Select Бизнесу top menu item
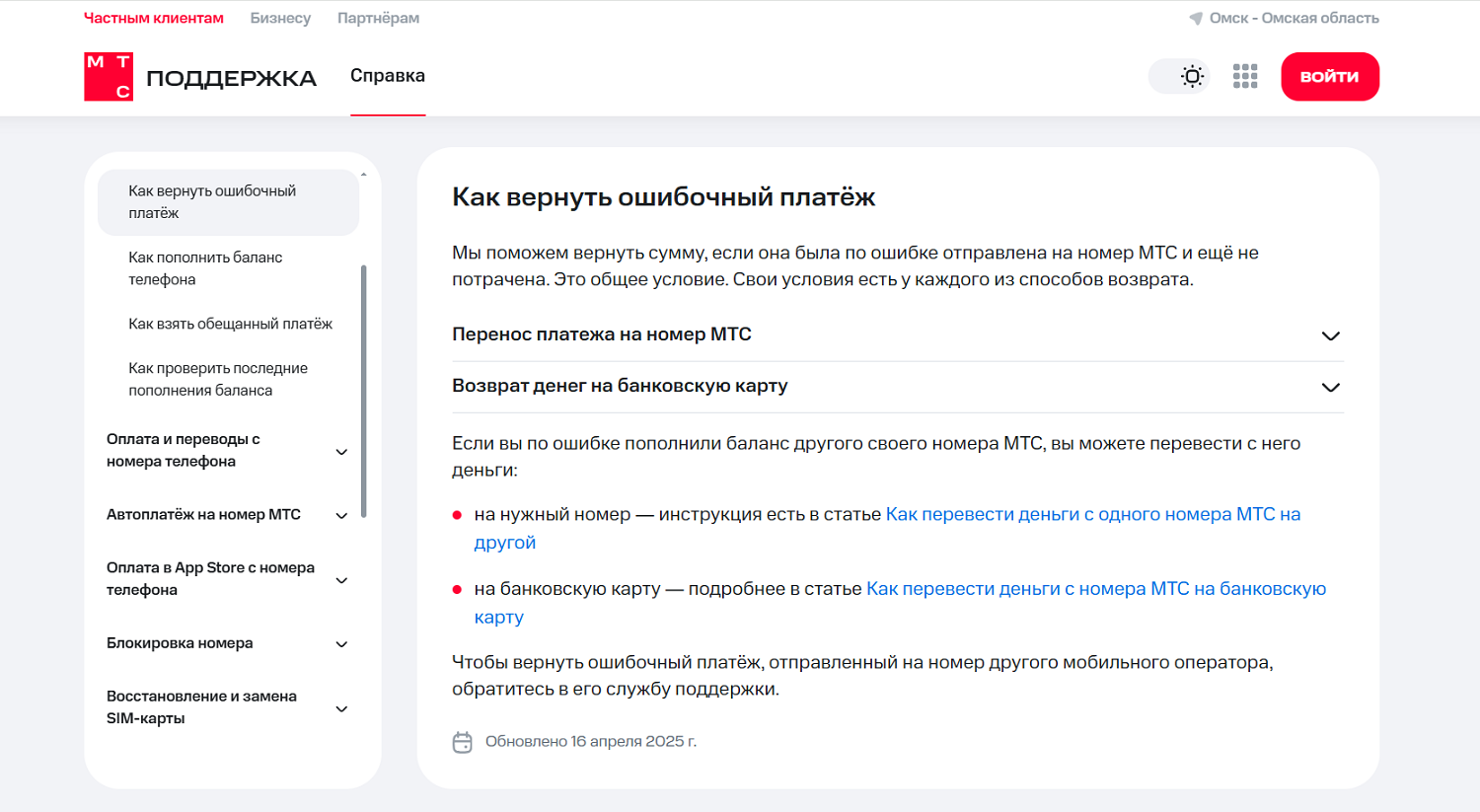 [x=280, y=18]
